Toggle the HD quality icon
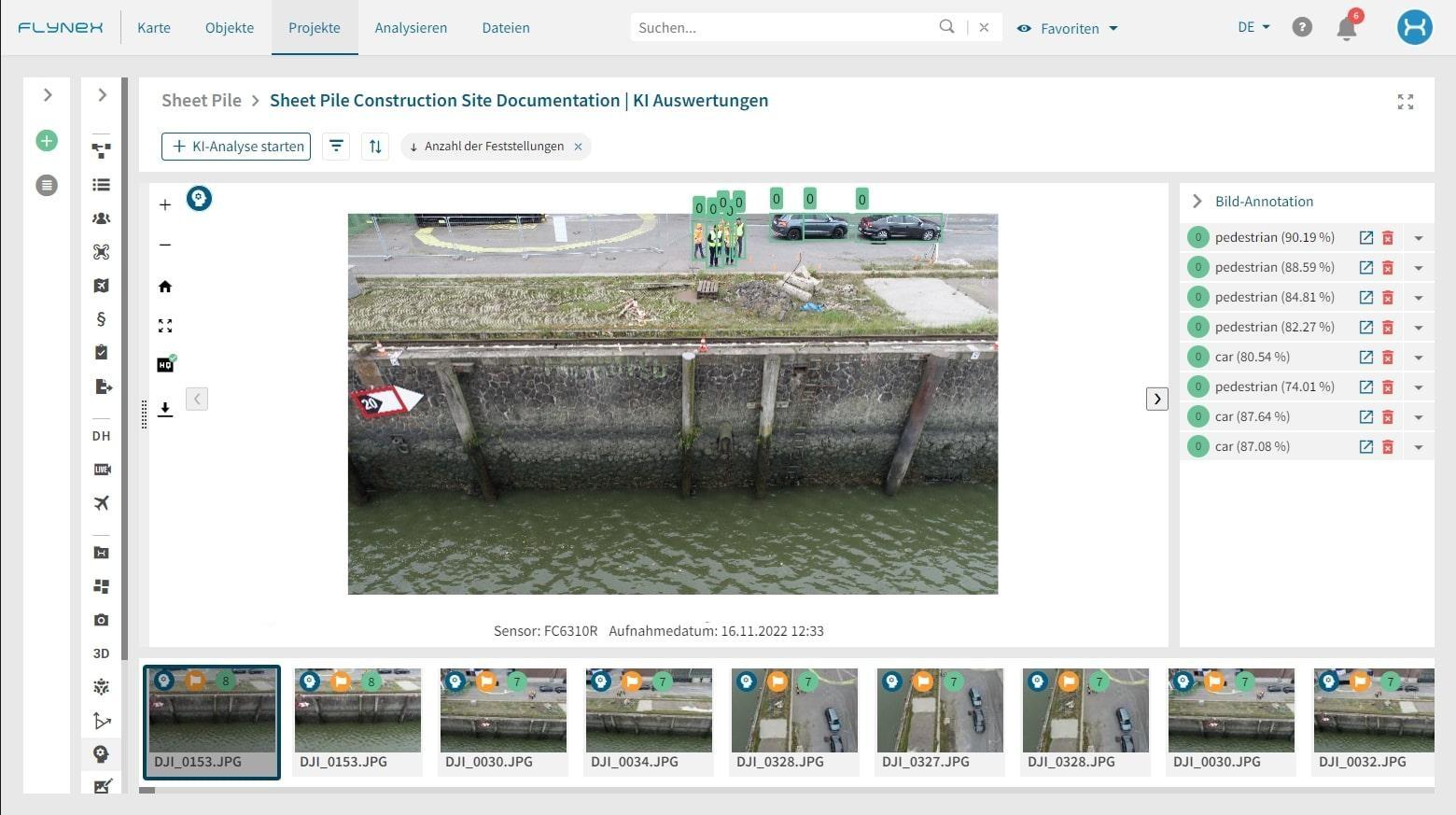Screen dimensions: 1456x815 (165, 365)
